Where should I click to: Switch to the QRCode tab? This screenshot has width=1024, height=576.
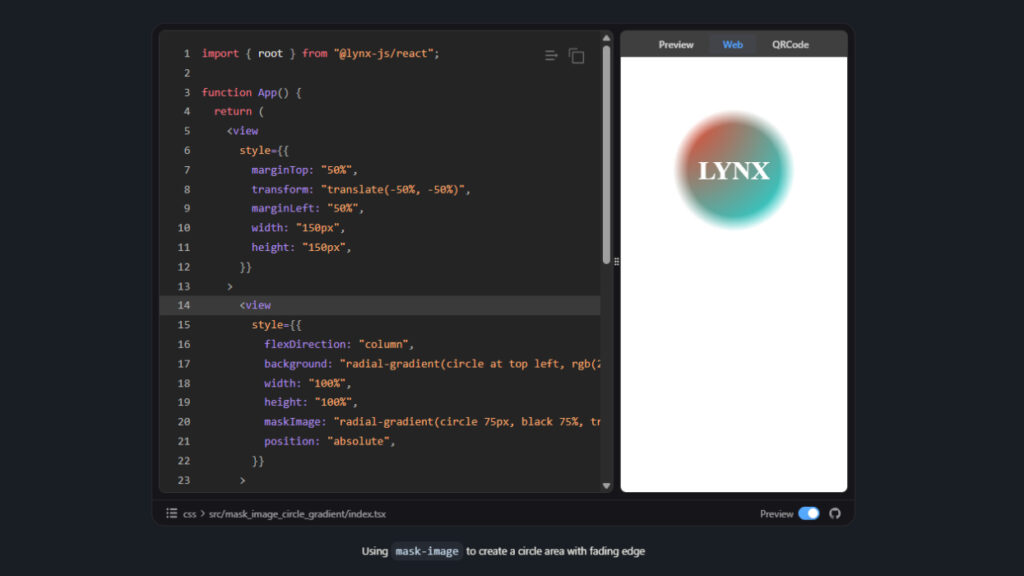click(x=789, y=44)
